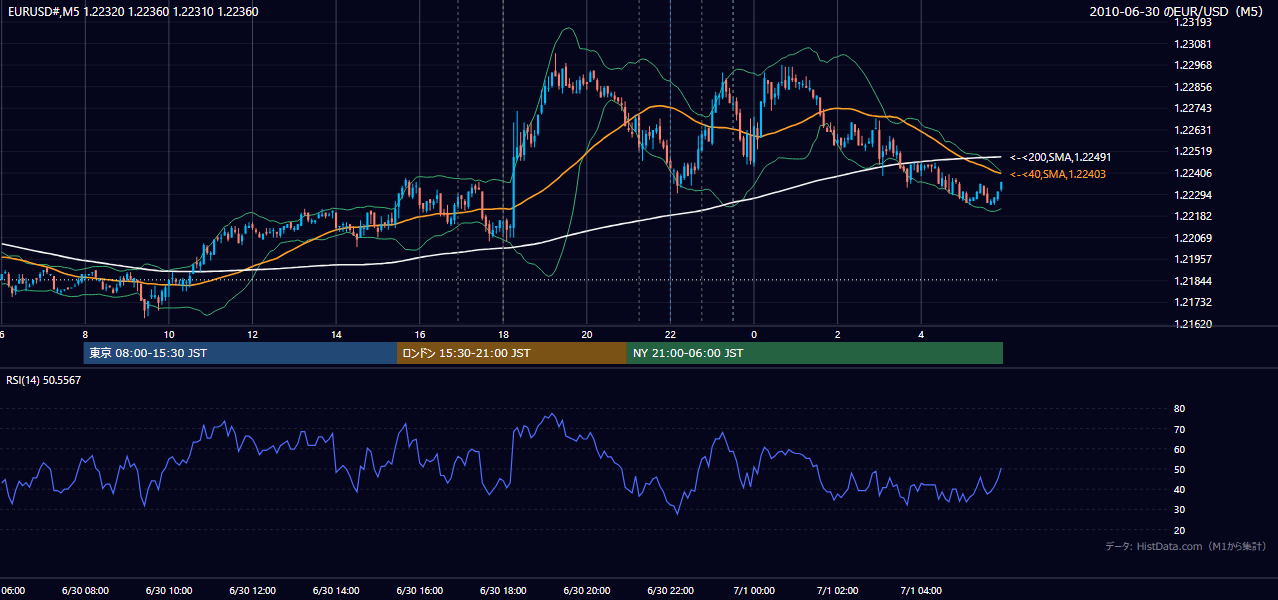The width and height of the screenshot is (1278, 600).
Task: Click price axis label 1.21844
Action: tap(1192, 281)
